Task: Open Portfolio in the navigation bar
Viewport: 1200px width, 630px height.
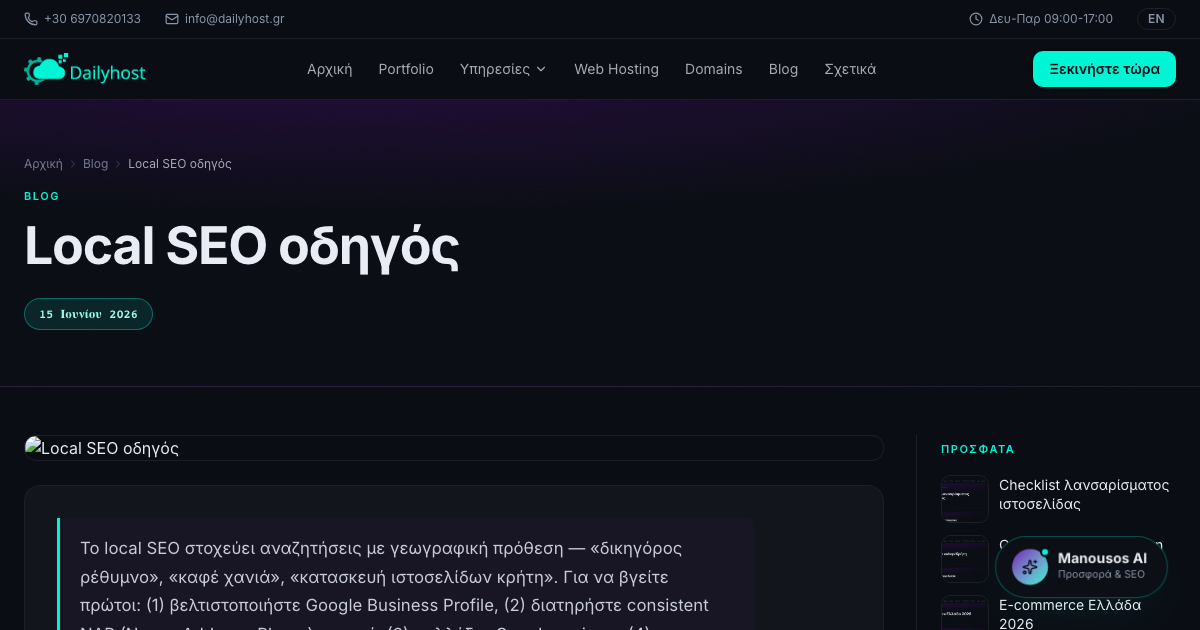Action: pos(406,69)
